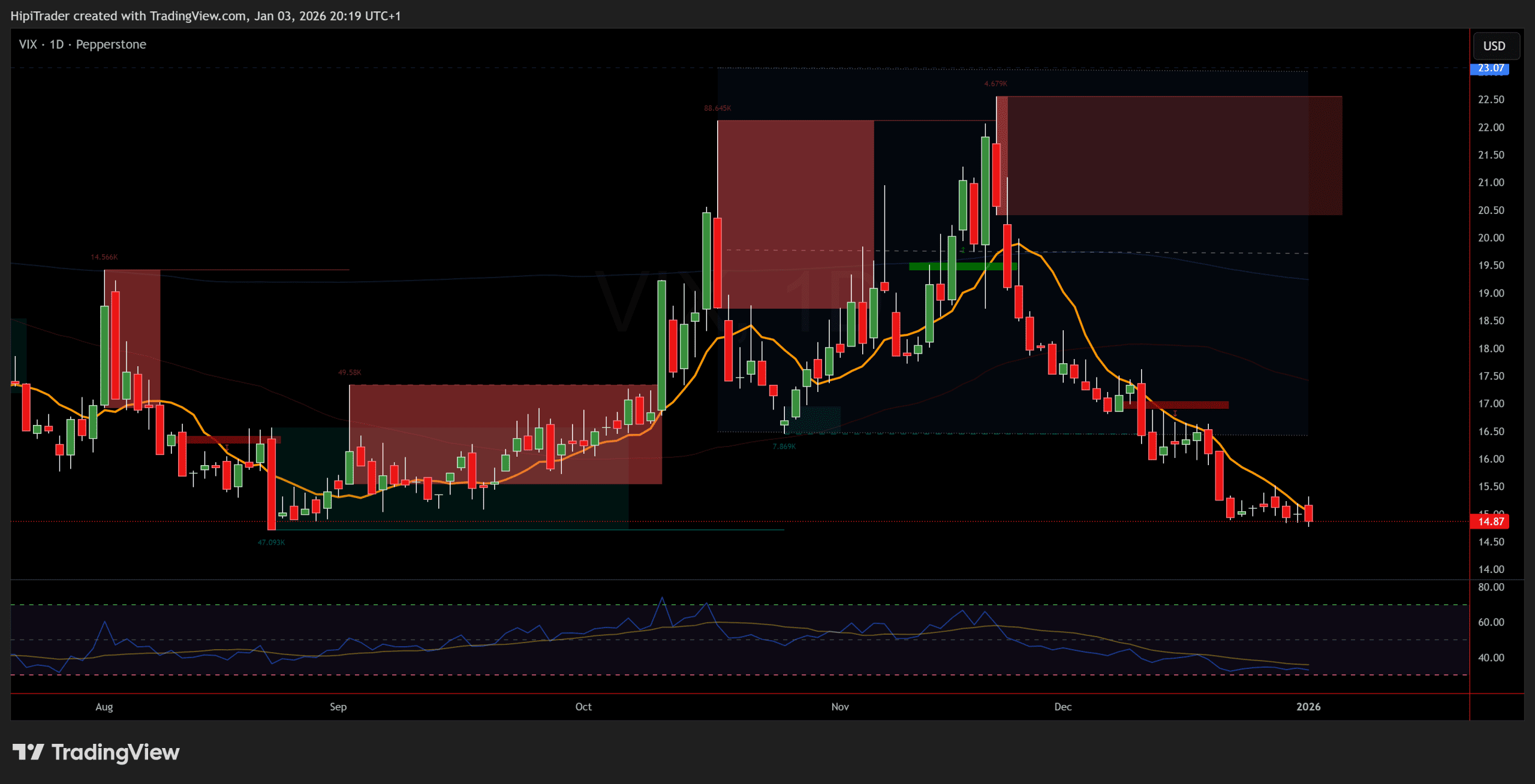
Task: Select the Oct label on time axis
Action: (x=583, y=707)
